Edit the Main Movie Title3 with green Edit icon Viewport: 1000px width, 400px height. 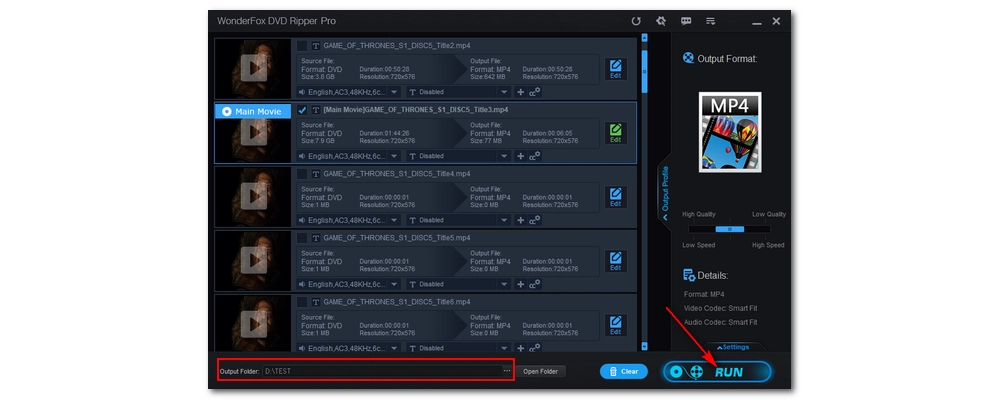pyautogui.click(x=615, y=133)
